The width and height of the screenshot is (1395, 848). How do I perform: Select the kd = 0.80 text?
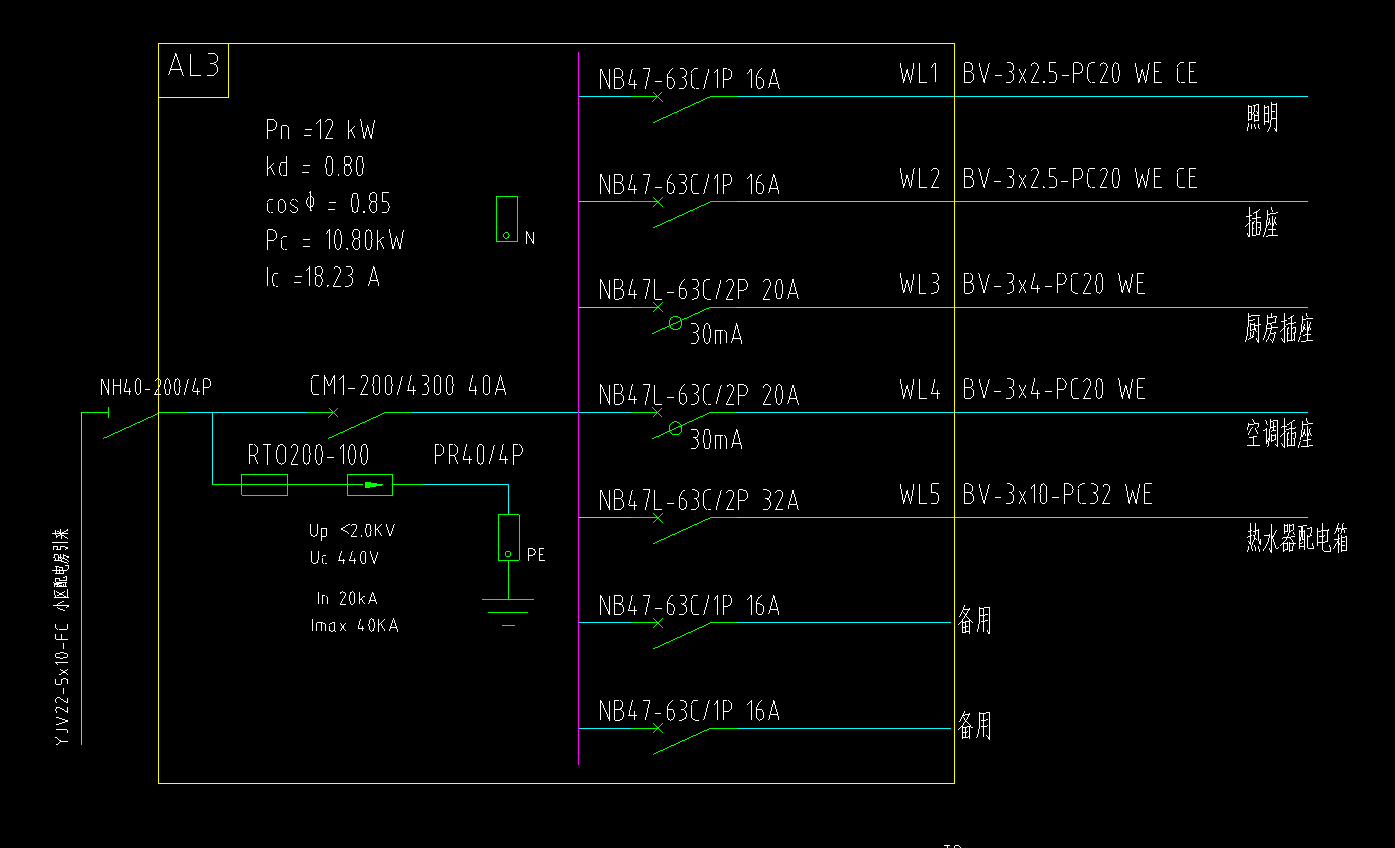(315, 167)
